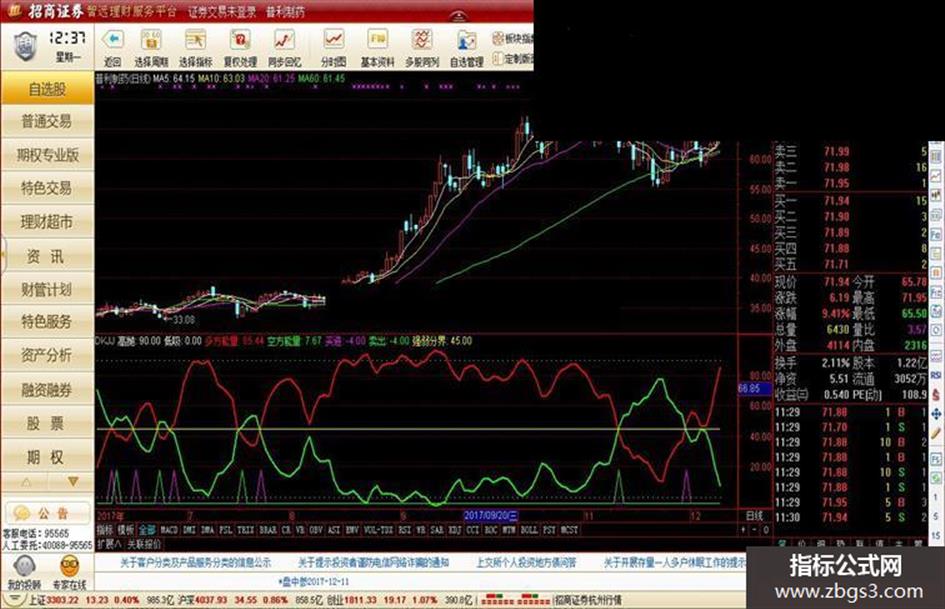Click the minus zoom button under 日线

pyautogui.click(x=754, y=529)
